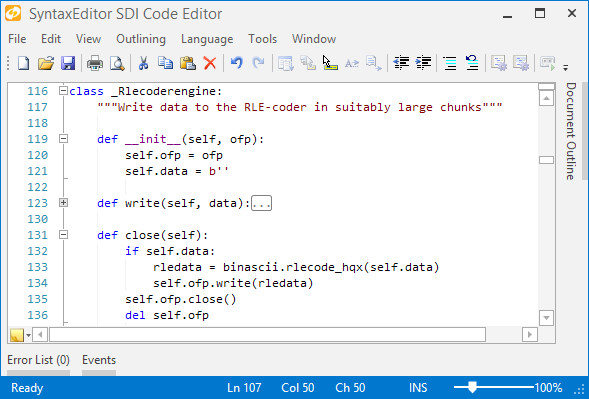Collapse the _Rlecoderengine class outline node

[x=63, y=91]
